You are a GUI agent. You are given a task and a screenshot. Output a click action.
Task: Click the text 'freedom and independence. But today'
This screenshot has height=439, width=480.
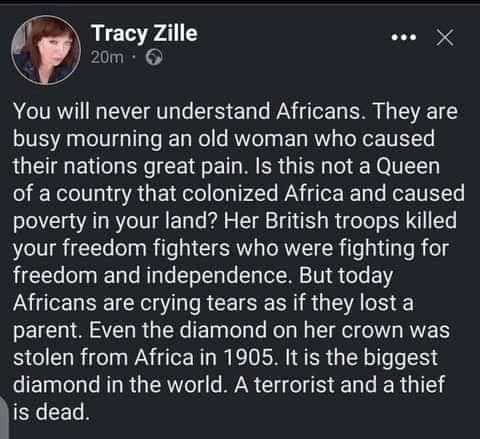(x=203, y=276)
